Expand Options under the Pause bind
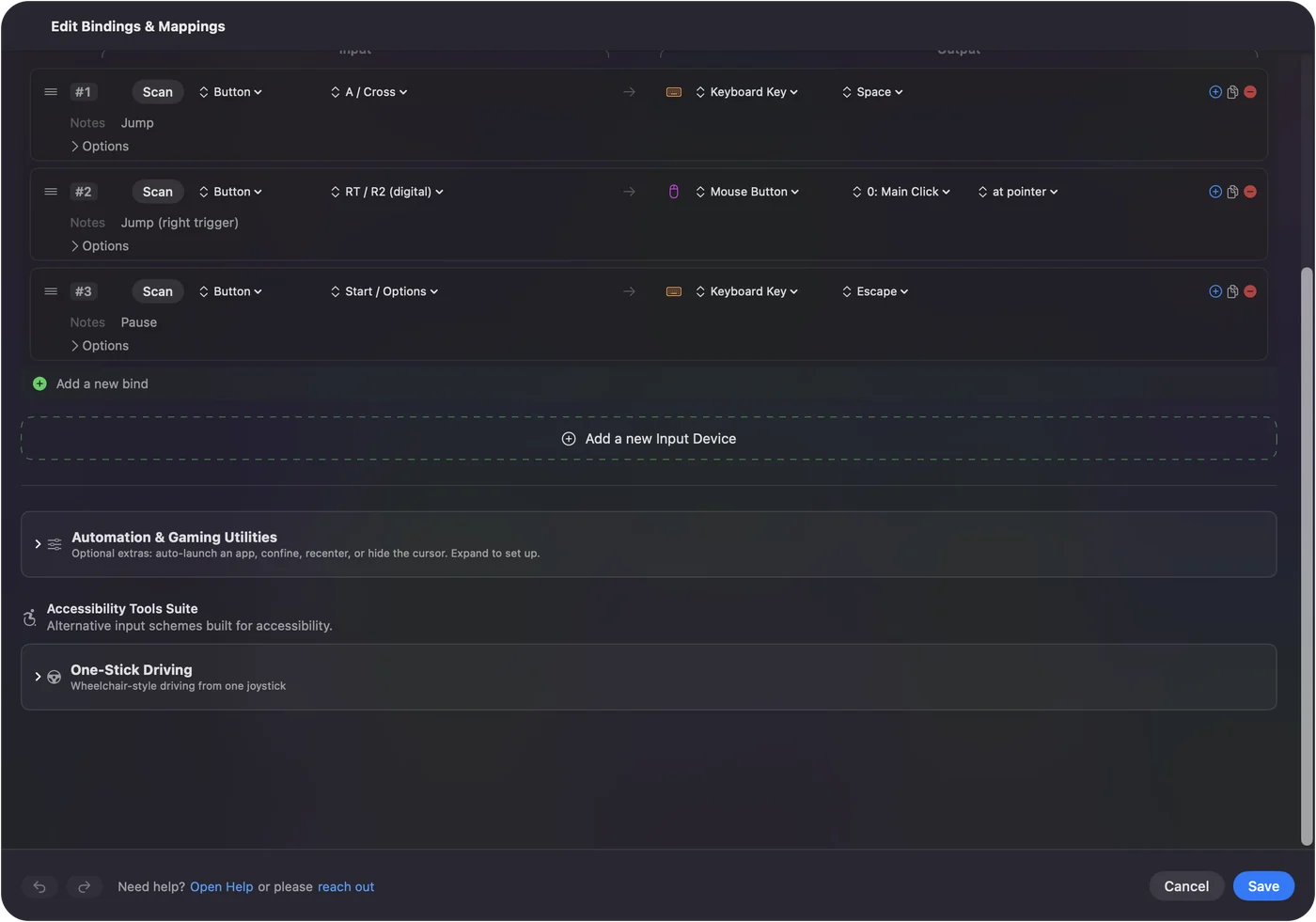1316x922 pixels. pyautogui.click(x=100, y=346)
